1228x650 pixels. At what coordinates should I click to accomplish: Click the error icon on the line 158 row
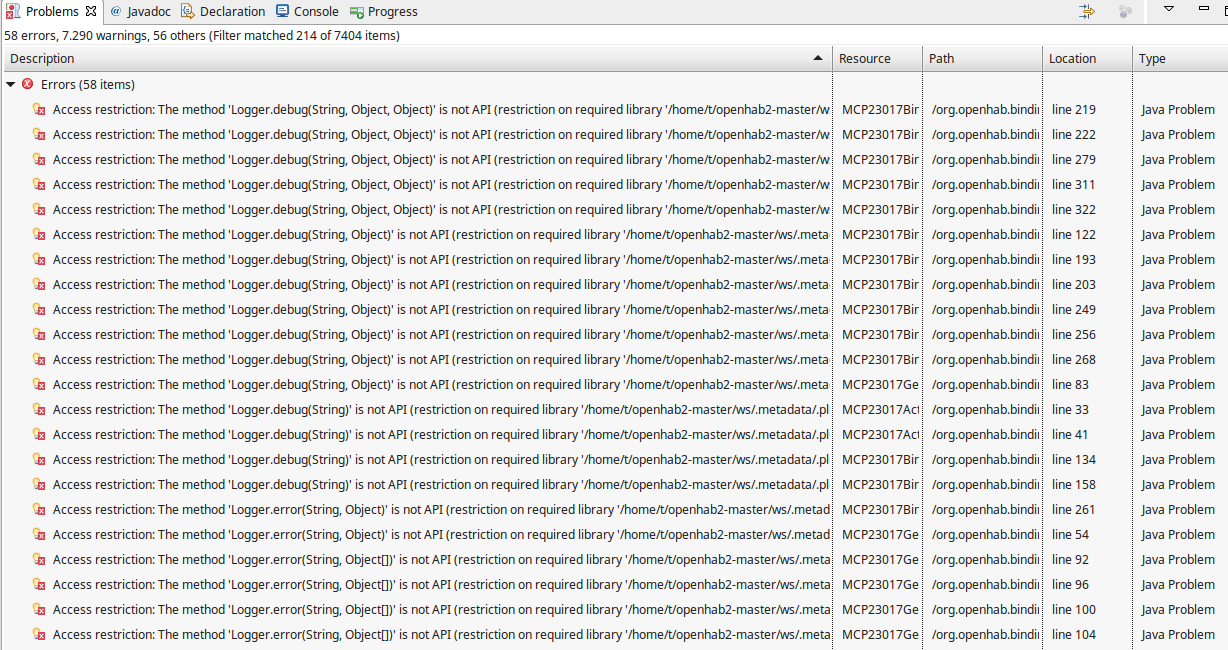[39, 484]
